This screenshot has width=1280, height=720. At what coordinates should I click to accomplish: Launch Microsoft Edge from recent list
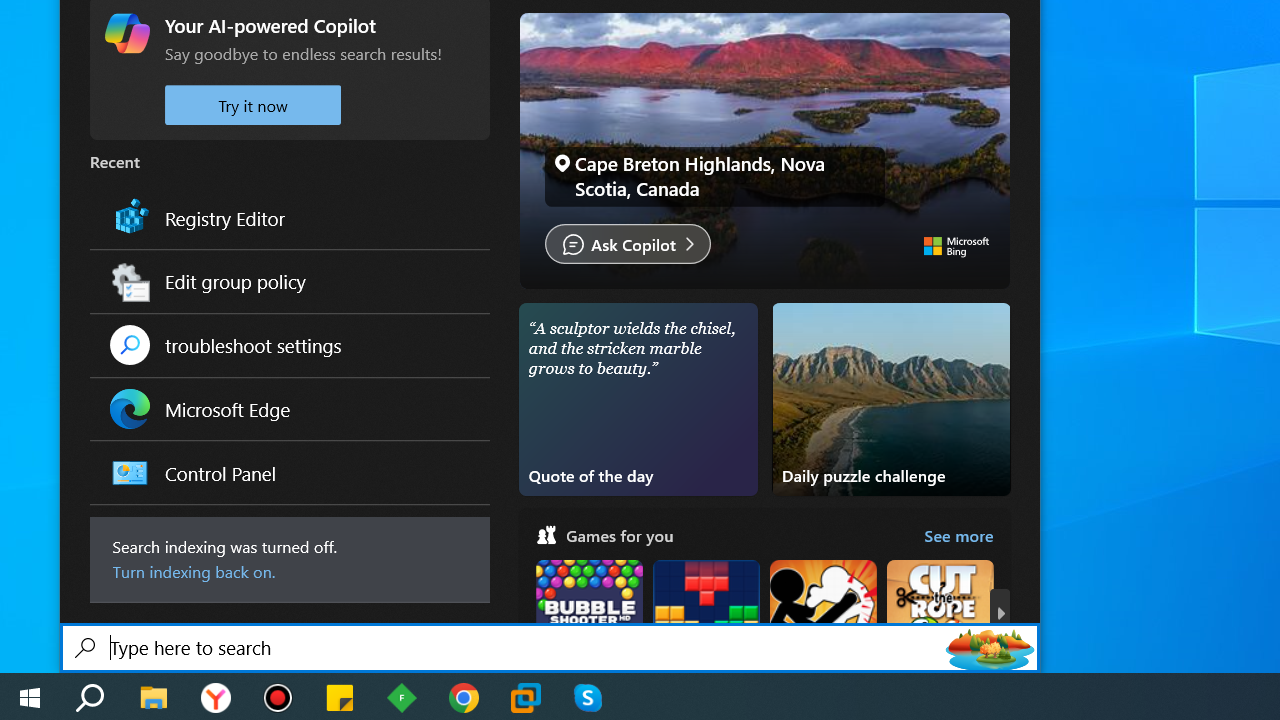click(x=289, y=410)
